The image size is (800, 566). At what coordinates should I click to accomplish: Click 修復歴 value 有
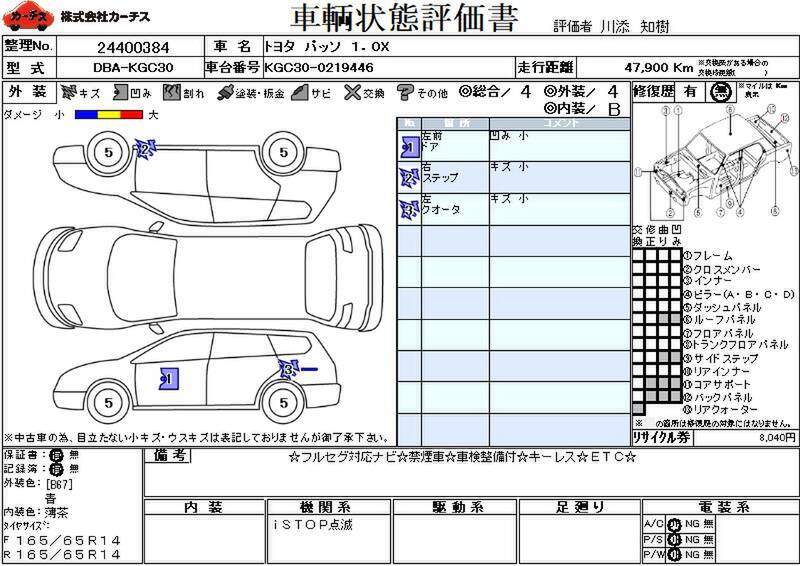[690, 92]
